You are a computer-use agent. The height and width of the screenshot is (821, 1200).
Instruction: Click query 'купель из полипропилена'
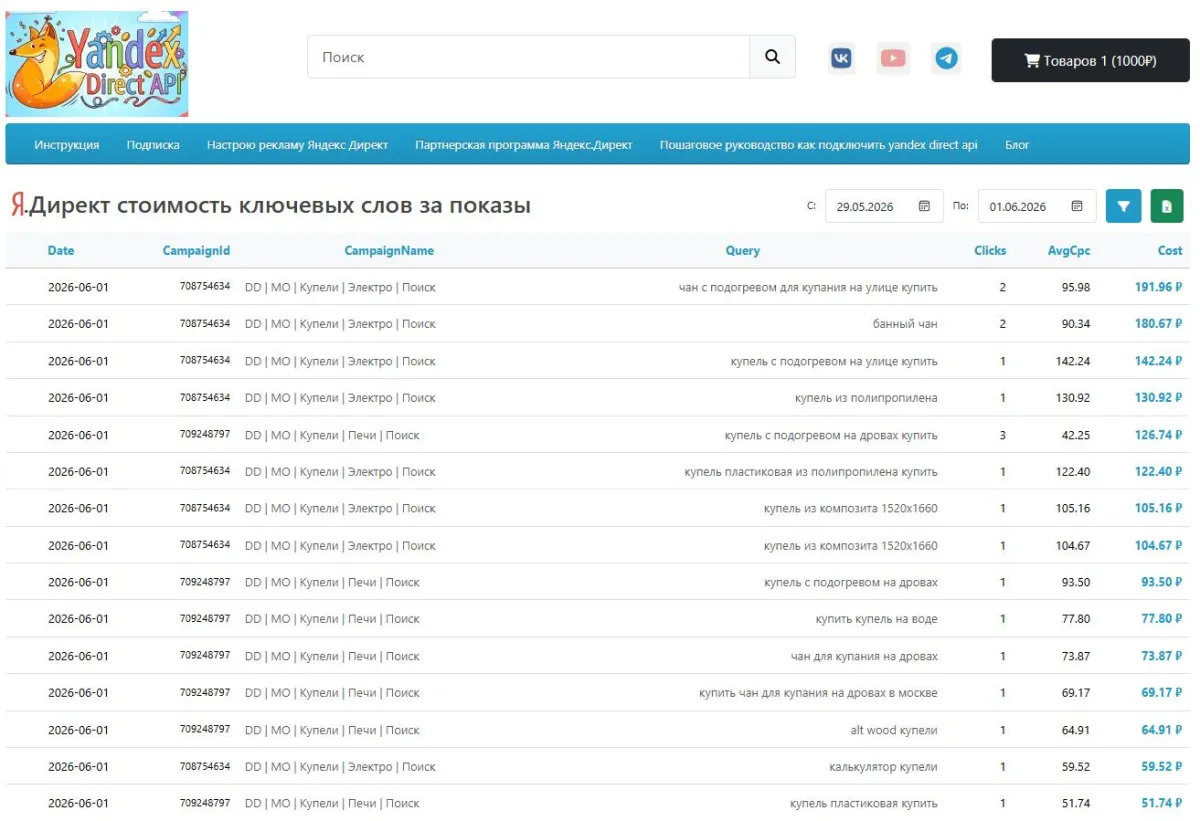866,398
